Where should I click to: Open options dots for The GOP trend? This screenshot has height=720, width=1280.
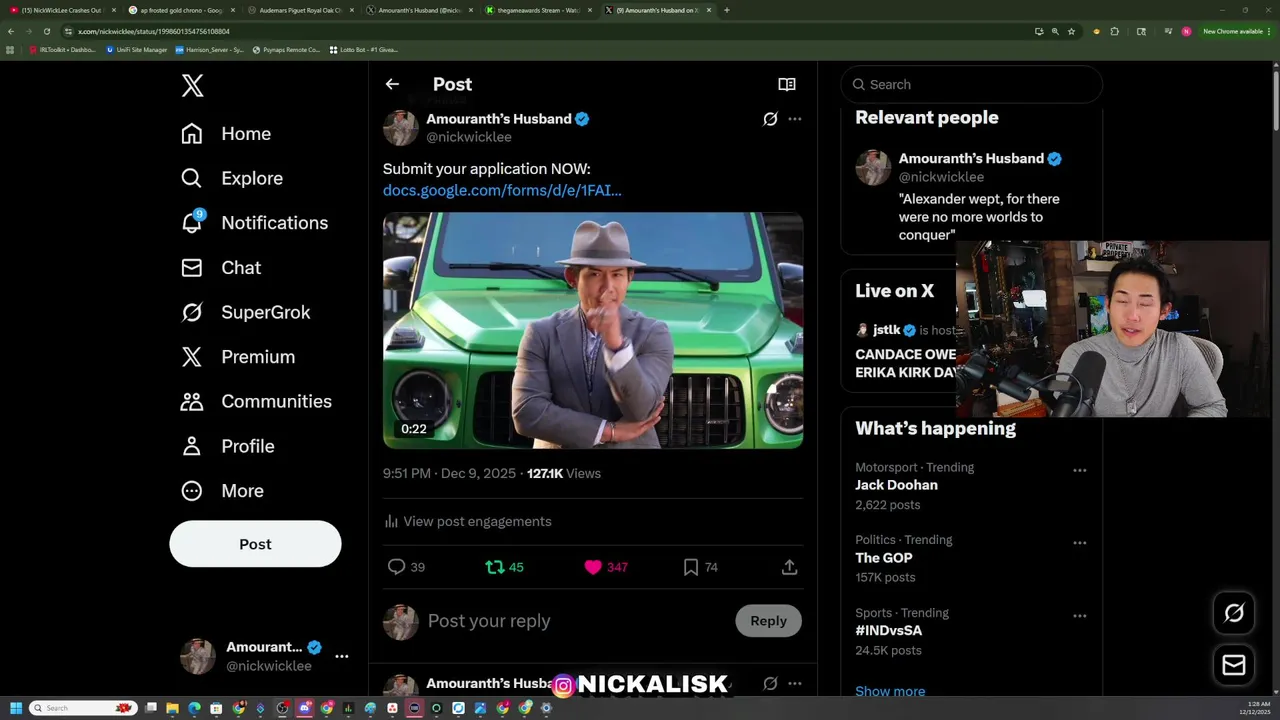(1080, 543)
